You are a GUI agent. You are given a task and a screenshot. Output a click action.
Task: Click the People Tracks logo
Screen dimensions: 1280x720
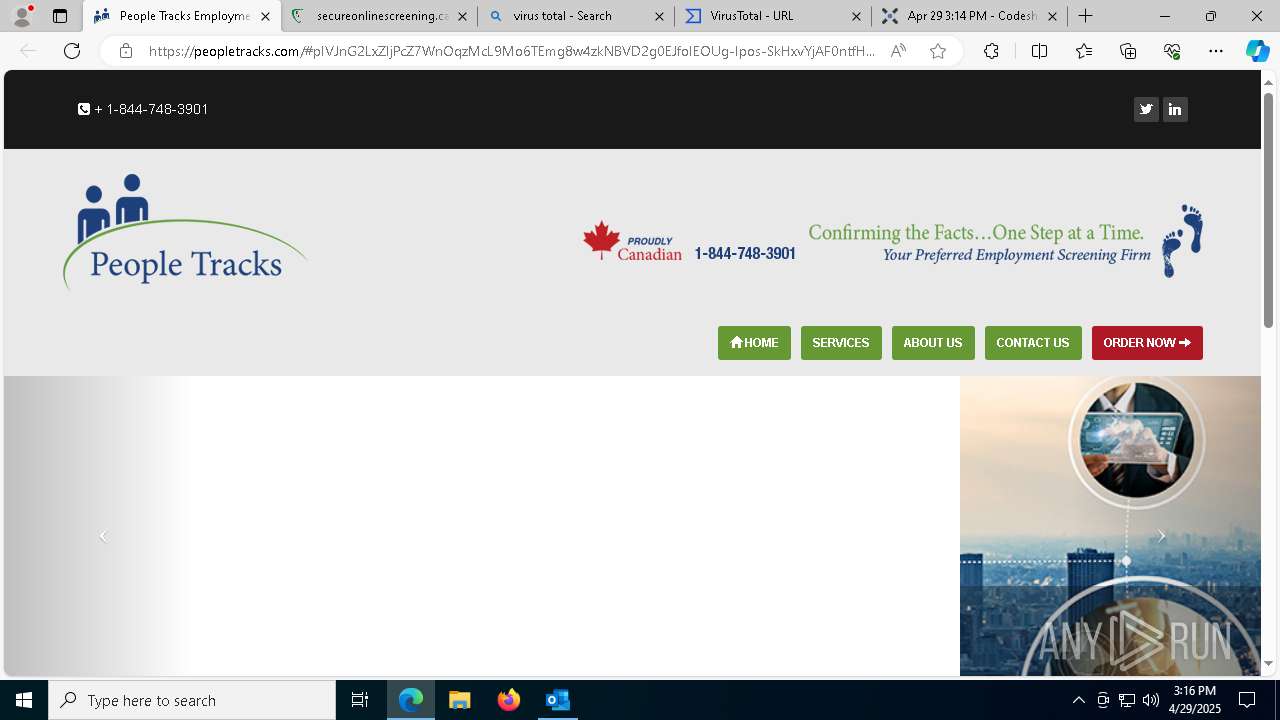(185, 232)
